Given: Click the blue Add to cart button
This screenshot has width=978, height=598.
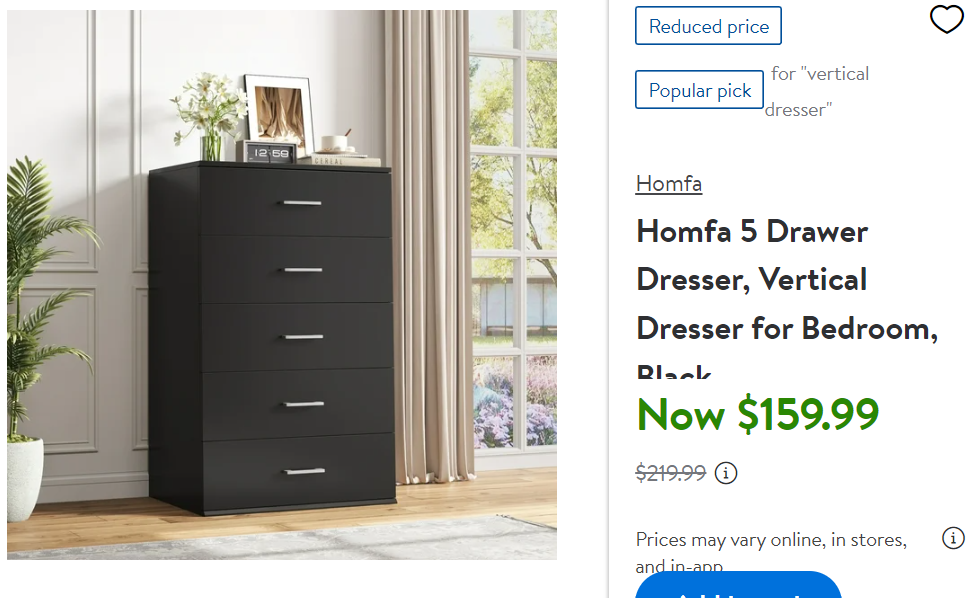Looking at the screenshot, I should 738,586.
